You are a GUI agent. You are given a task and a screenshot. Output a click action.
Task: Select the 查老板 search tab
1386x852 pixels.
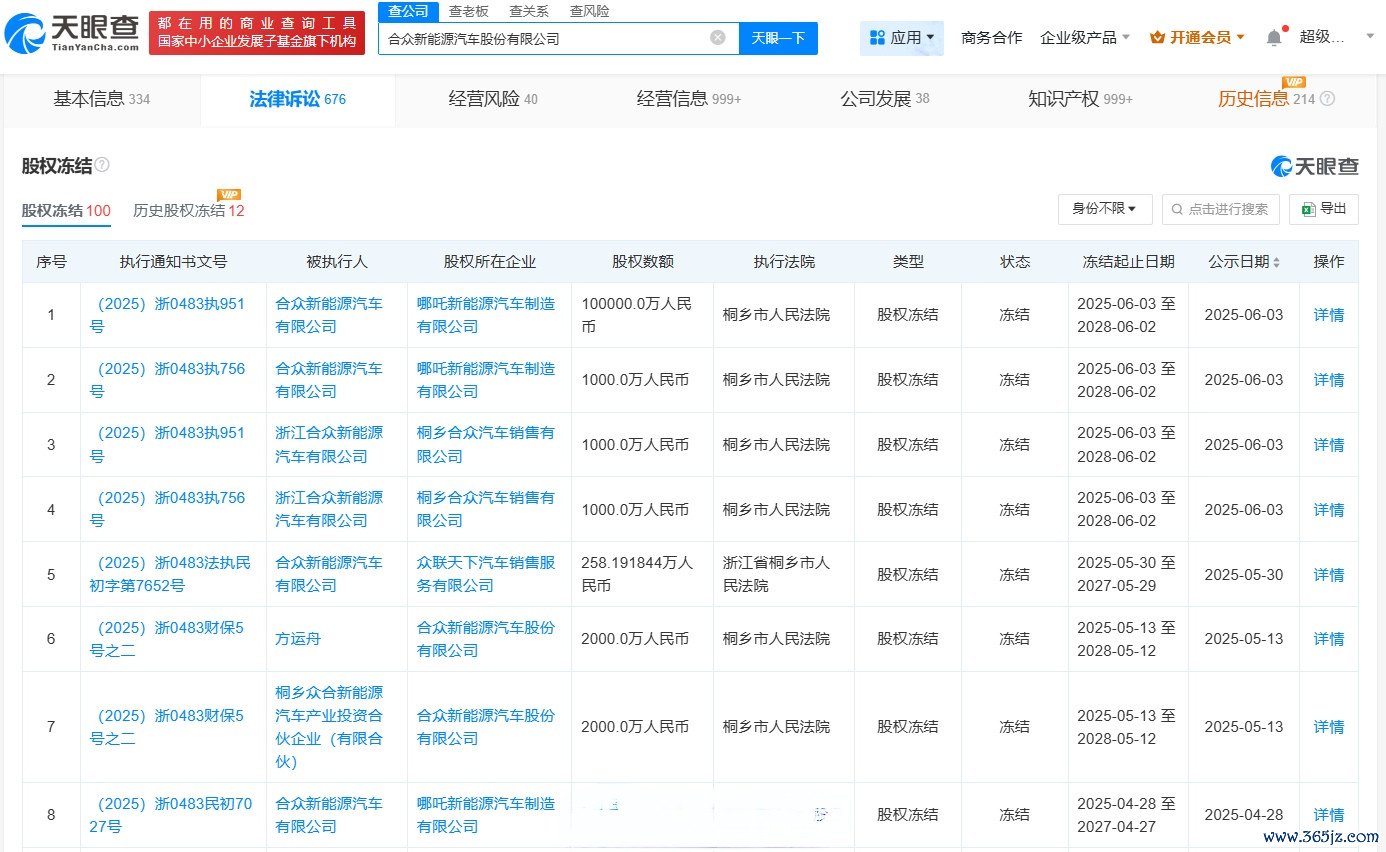(468, 11)
